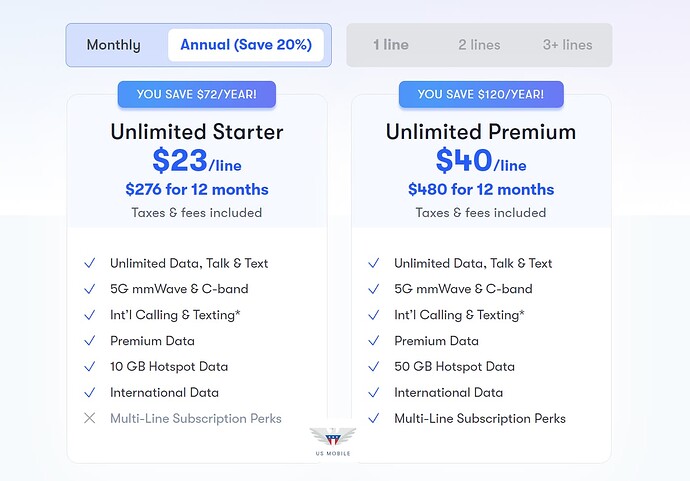Image resolution: width=690 pixels, height=481 pixels.
Task: Click checkmark beside Premium Multi-Line Subscription Perks
Action: point(374,418)
